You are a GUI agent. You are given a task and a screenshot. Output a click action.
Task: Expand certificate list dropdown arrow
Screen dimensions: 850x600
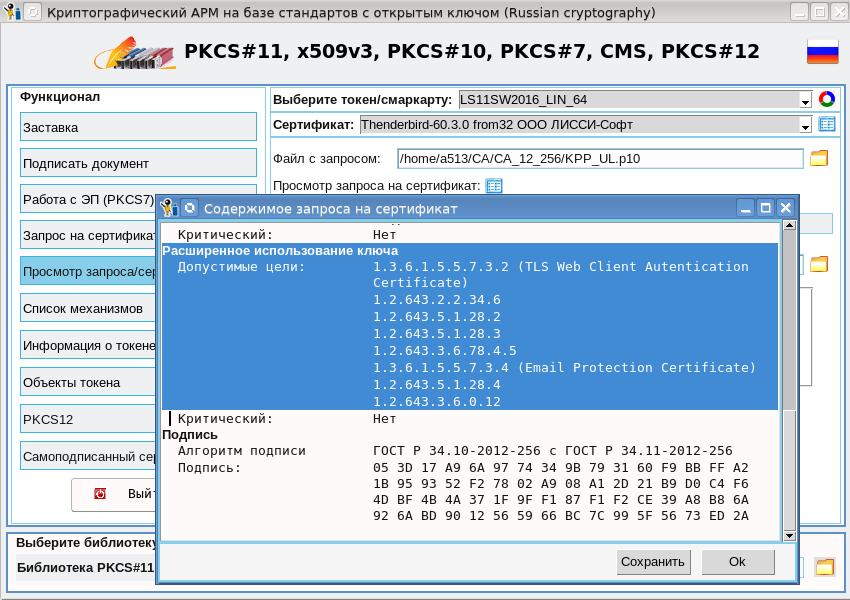pyautogui.click(x=805, y=126)
